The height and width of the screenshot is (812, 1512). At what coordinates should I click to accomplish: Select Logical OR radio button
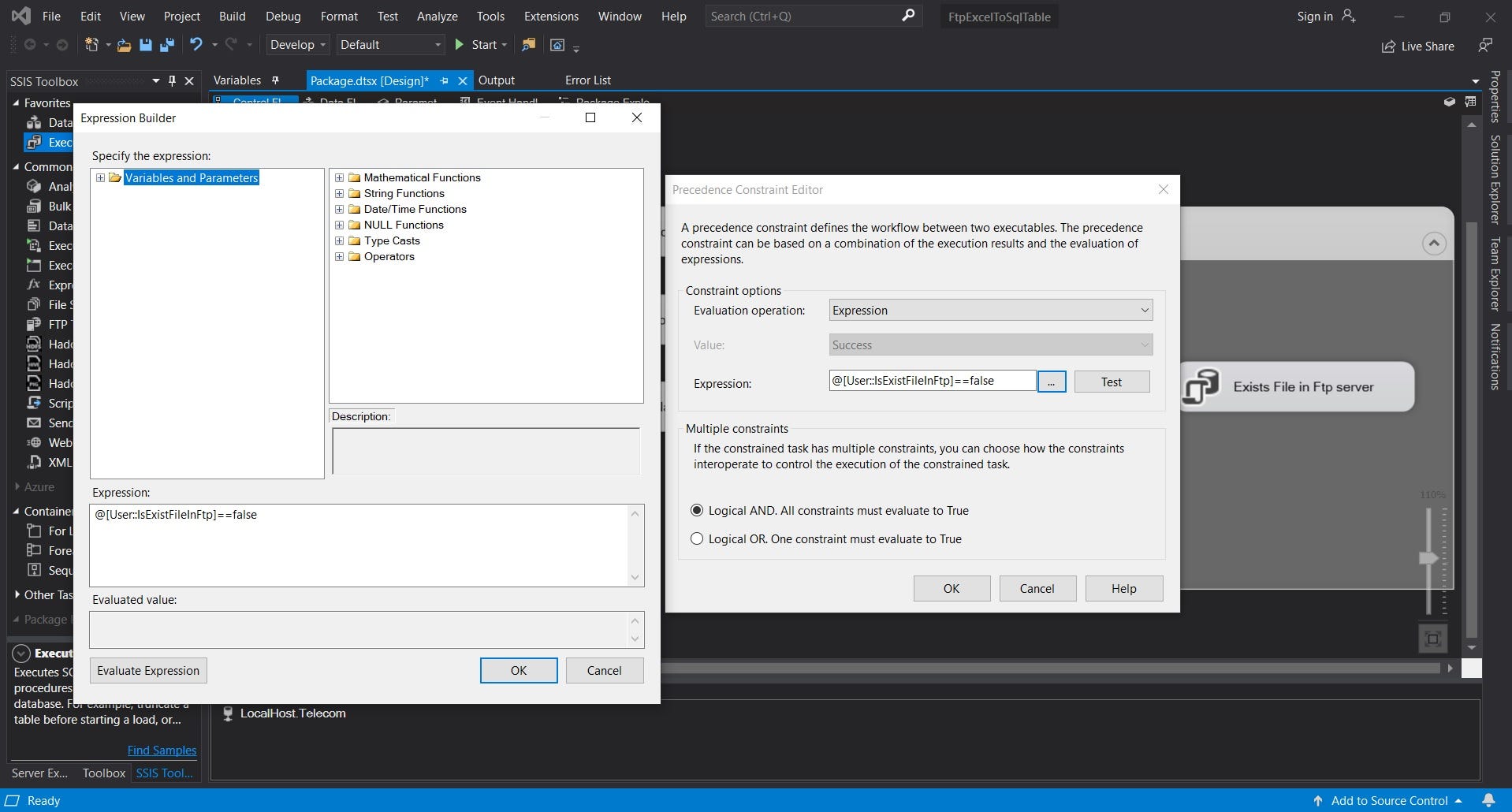tap(696, 538)
